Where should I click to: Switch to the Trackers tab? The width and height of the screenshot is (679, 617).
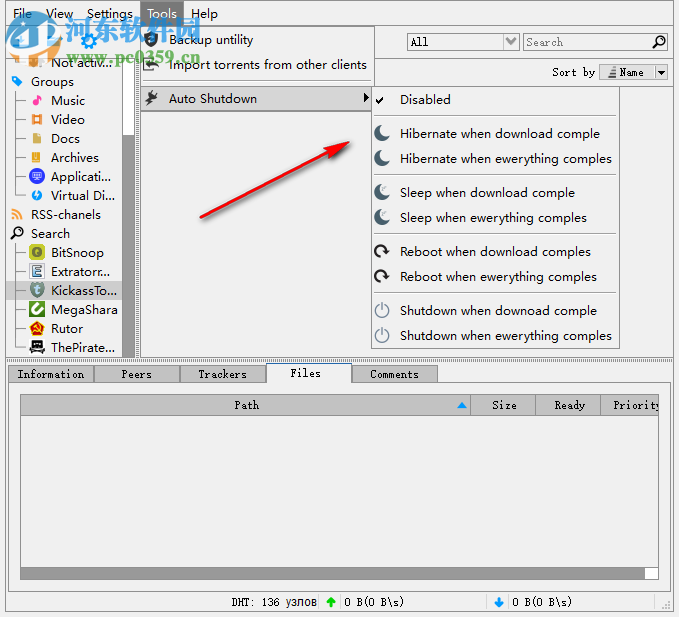(x=223, y=374)
